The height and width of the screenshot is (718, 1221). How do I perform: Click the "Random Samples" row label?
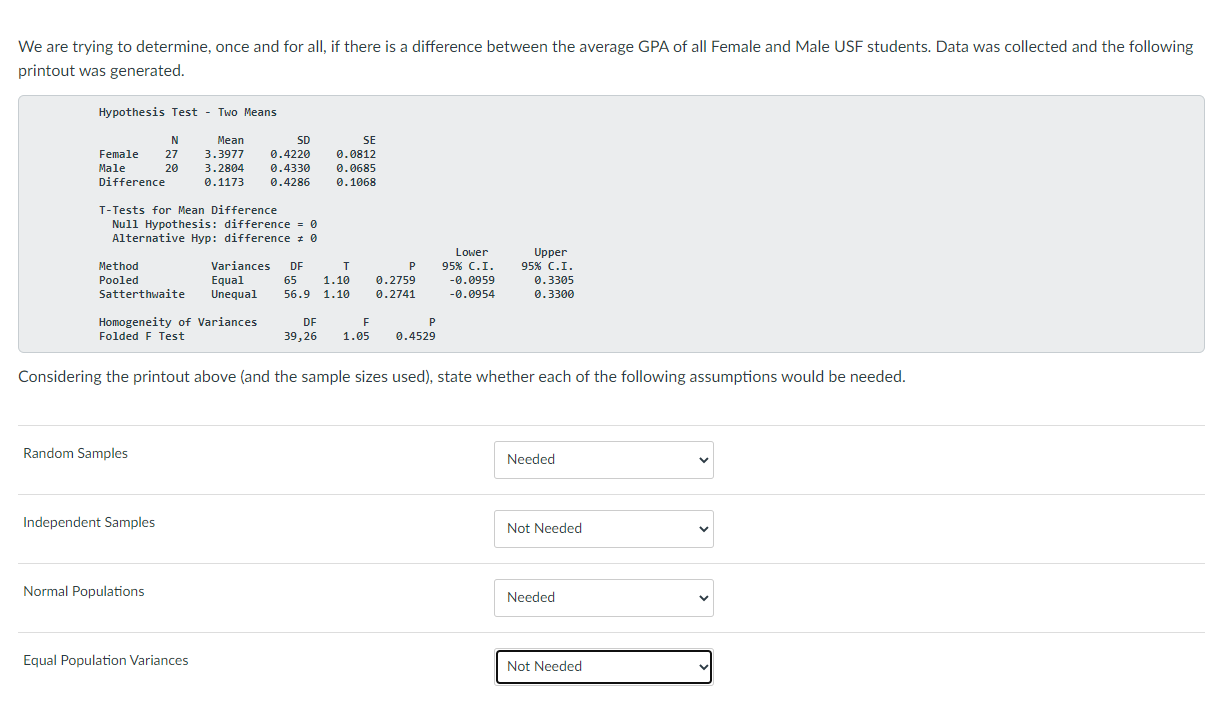tap(75, 454)
